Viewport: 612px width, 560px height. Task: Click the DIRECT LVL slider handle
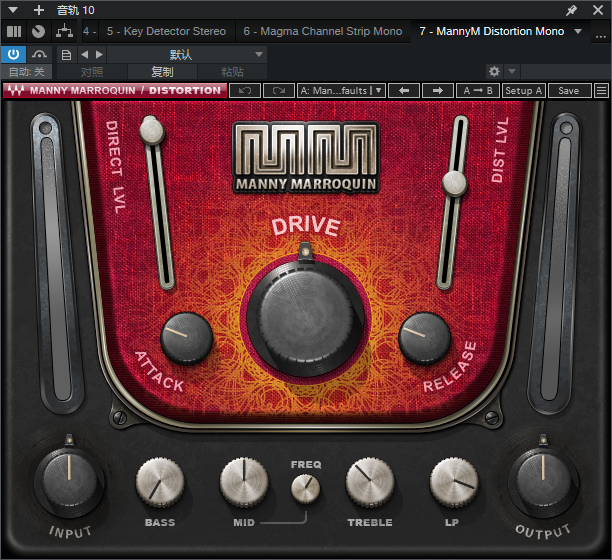(x=152, y=130)
